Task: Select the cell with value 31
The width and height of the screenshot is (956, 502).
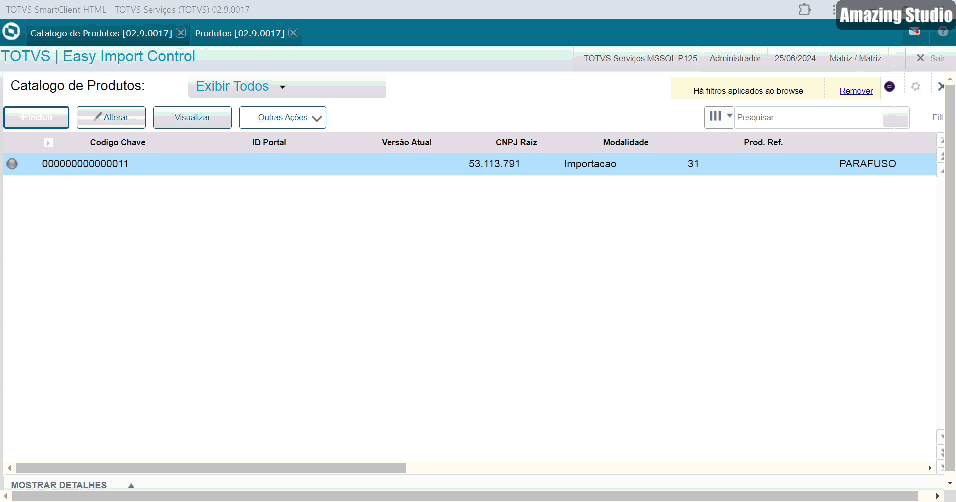Action: click(x=693, y=163)
